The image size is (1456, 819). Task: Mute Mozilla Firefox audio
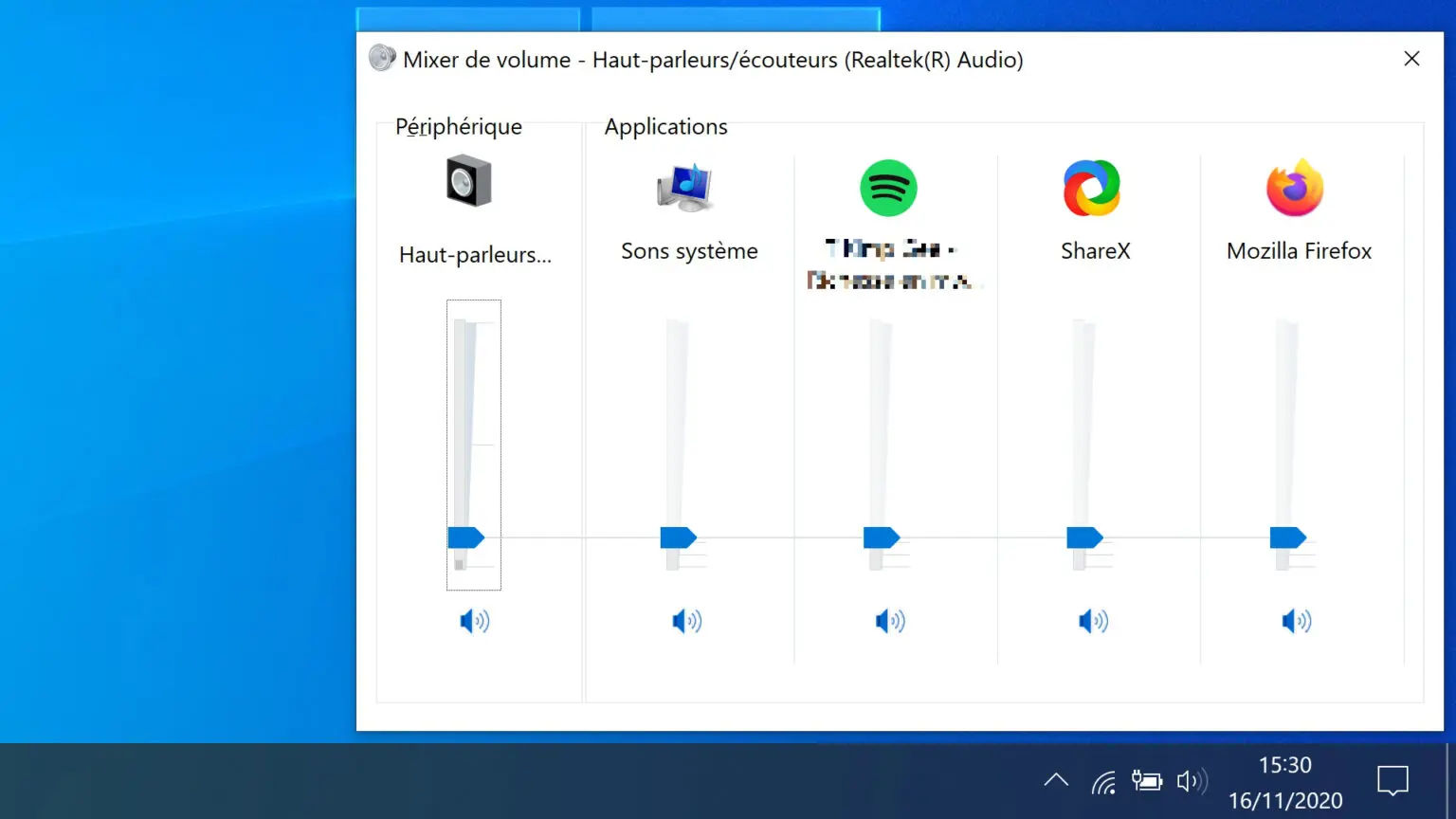pyautogui.click(x=1295, y=621)
